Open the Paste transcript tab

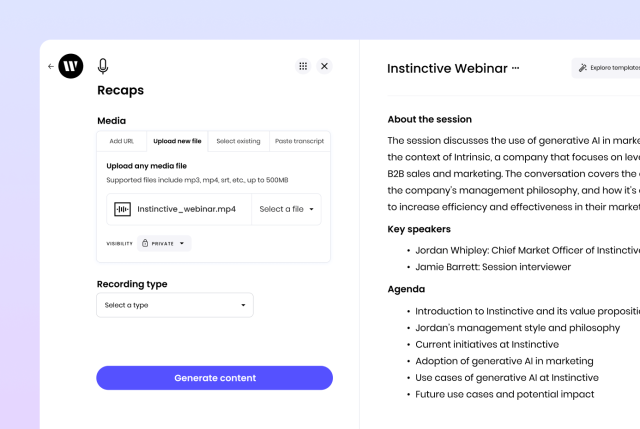[x=300, y=141]
